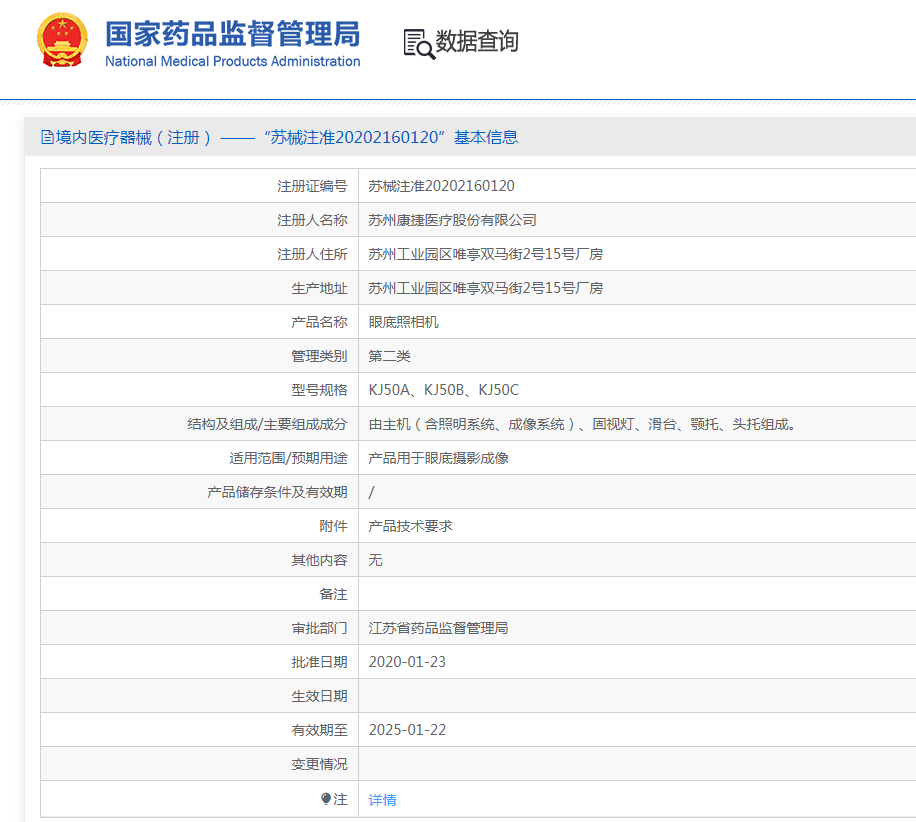Select model specification KJ50A、KJ50B、KJ50C

click(x=443, y=390)
